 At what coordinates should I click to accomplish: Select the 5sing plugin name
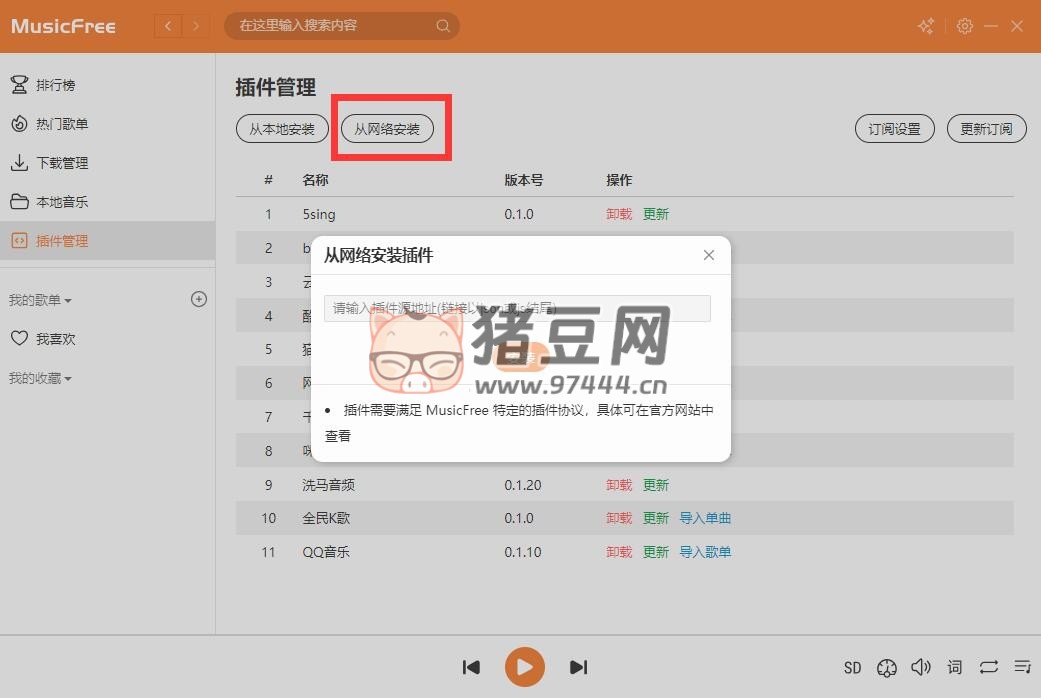(x=319, y=215)
